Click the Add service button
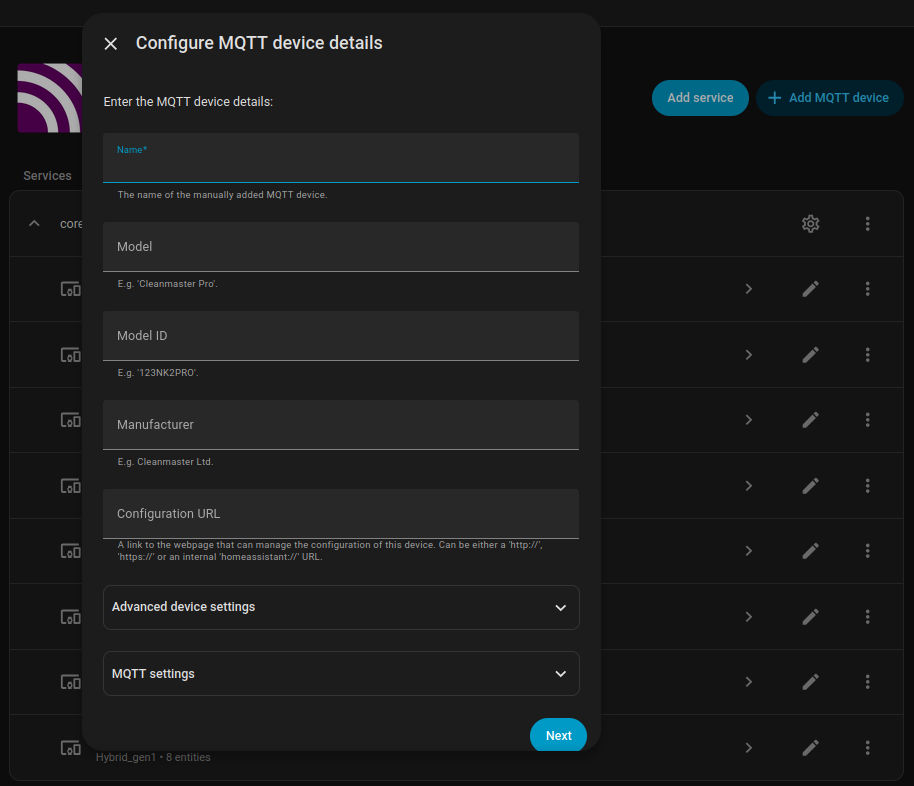The image size is (914, 786). click(x=700, y=98)
